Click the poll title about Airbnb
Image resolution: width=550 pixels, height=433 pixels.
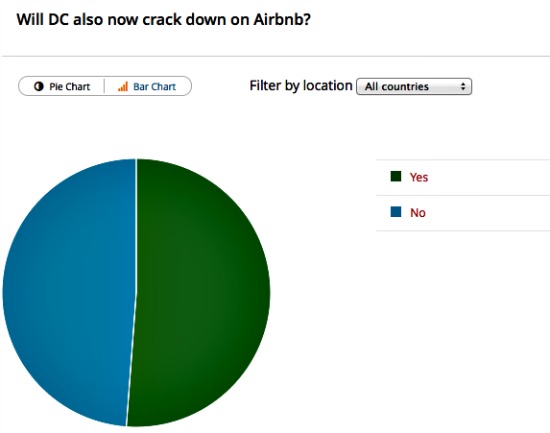(x=163, y=19)
